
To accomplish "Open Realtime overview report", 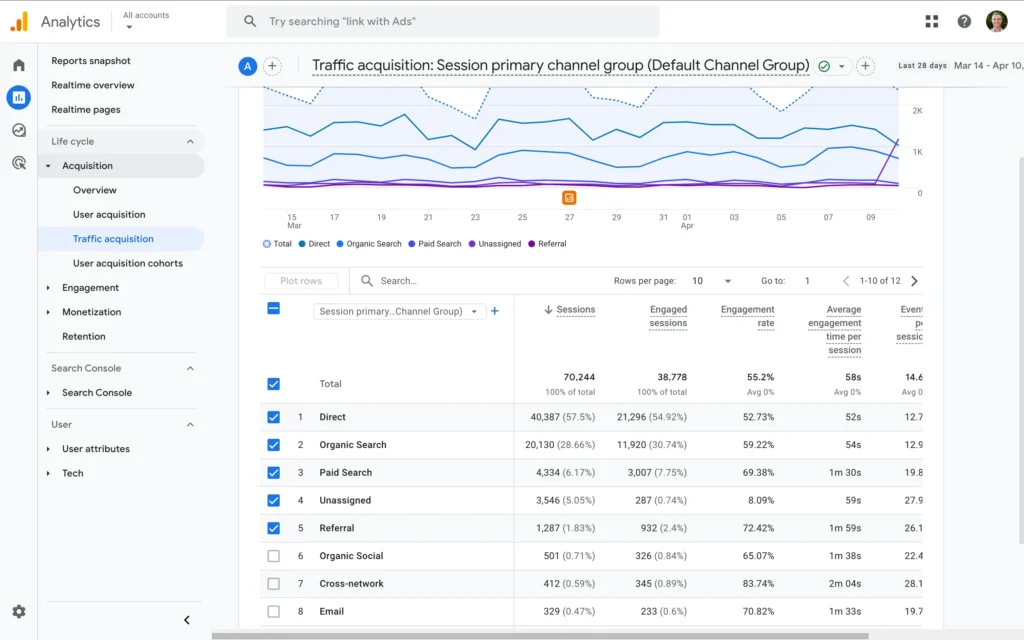I will [93, 86].
